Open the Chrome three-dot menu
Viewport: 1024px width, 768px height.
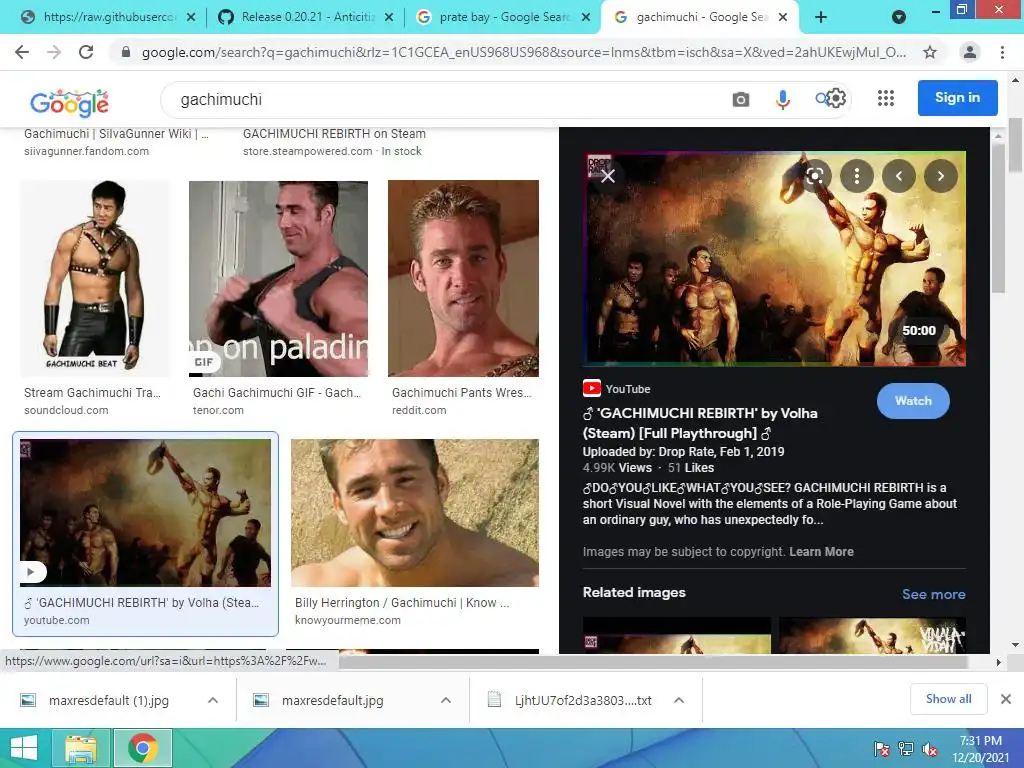point(1002,52)
